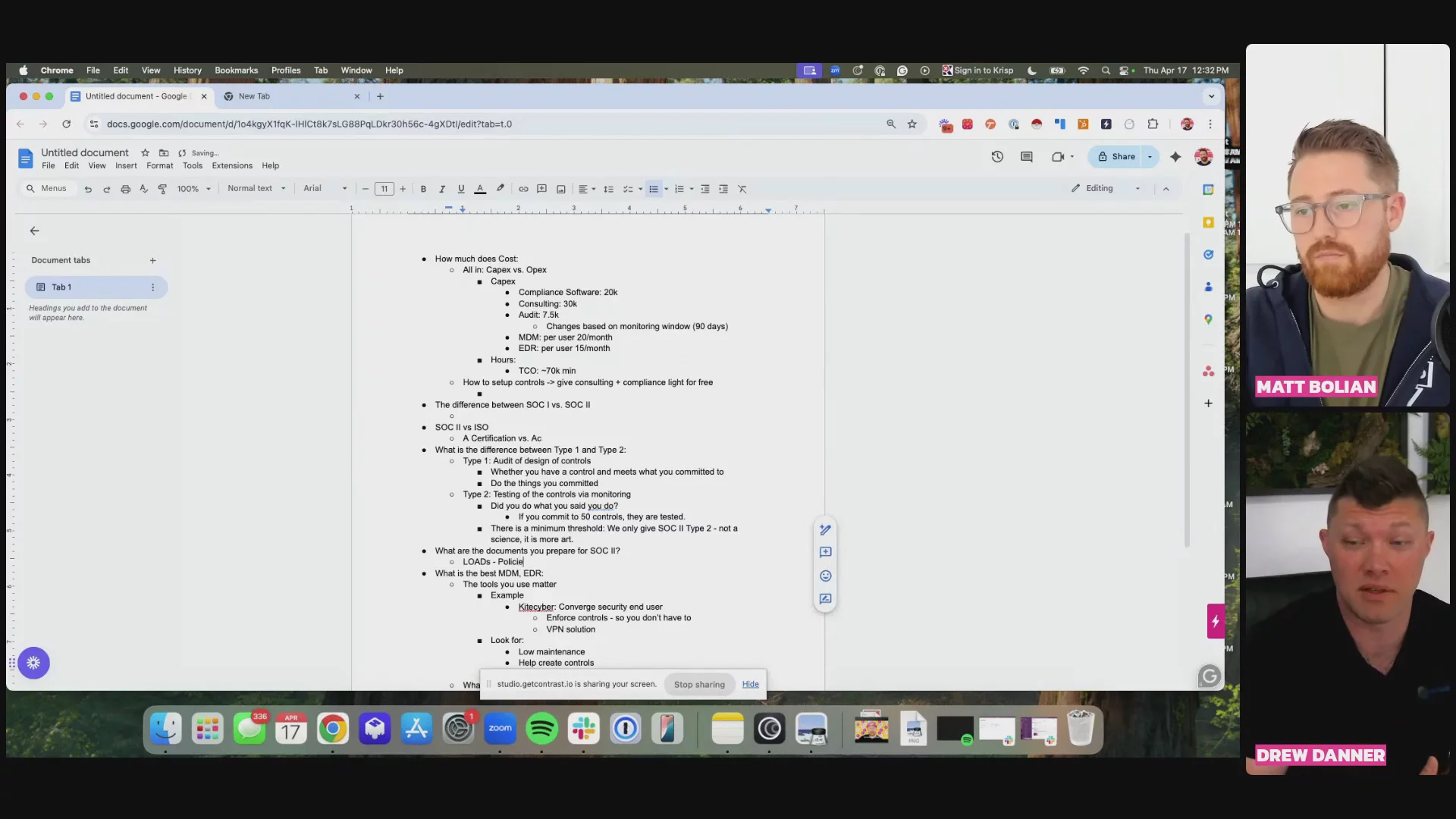Viewport: 1456px width, 819px height.
Task: Open Gemini sparkle assistant
Action: point(1175,157)
